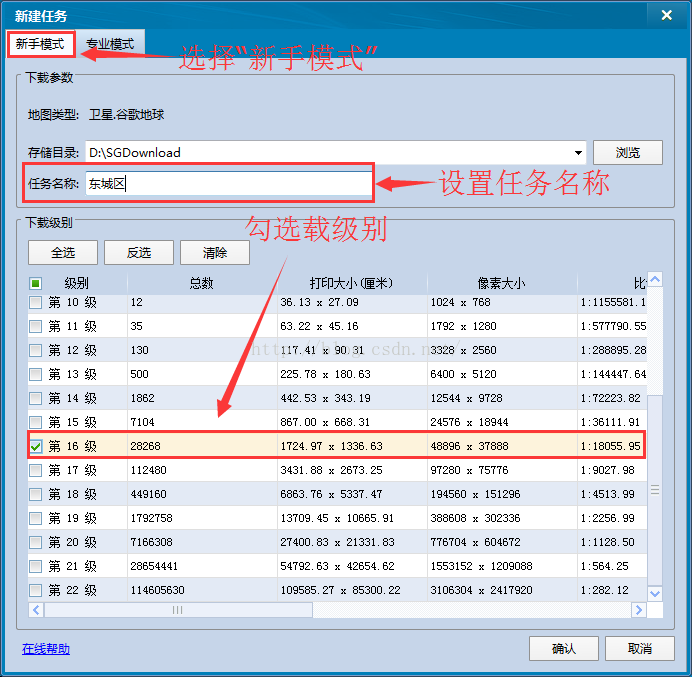Screen dimensions: 692x677
Task: Check the 第 10 级 checkbox
Action: (36, 302)
